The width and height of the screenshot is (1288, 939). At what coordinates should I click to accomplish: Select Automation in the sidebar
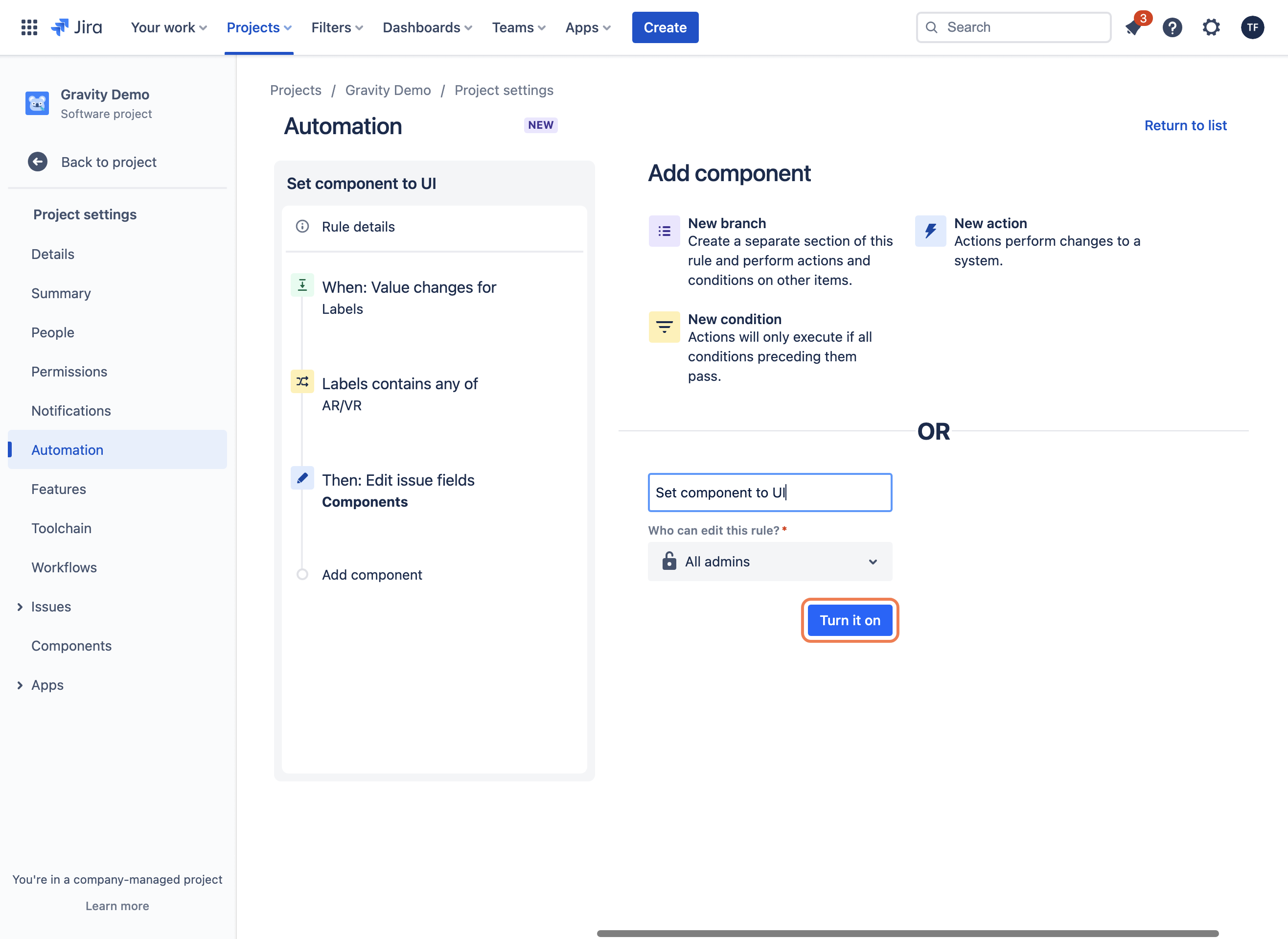[x=117, y=449]
